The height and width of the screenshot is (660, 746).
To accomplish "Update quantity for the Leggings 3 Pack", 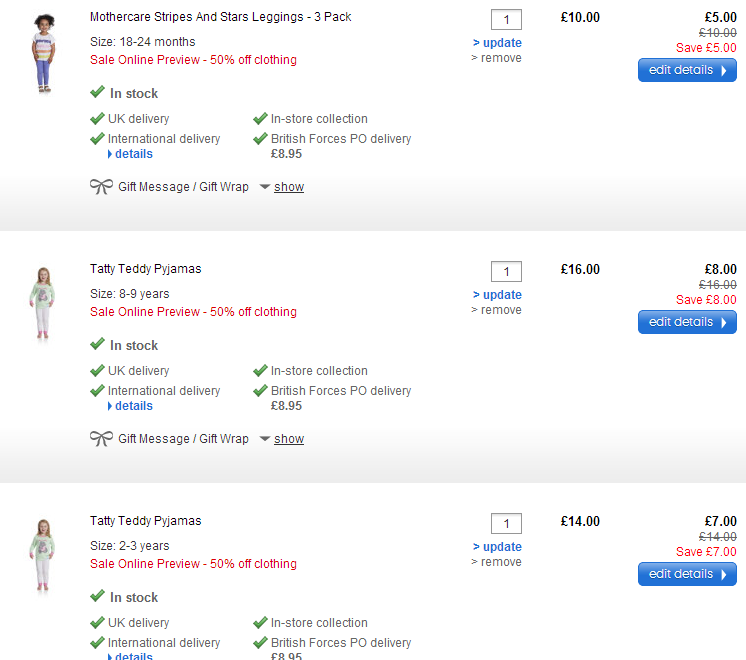I will click(497, 43).
